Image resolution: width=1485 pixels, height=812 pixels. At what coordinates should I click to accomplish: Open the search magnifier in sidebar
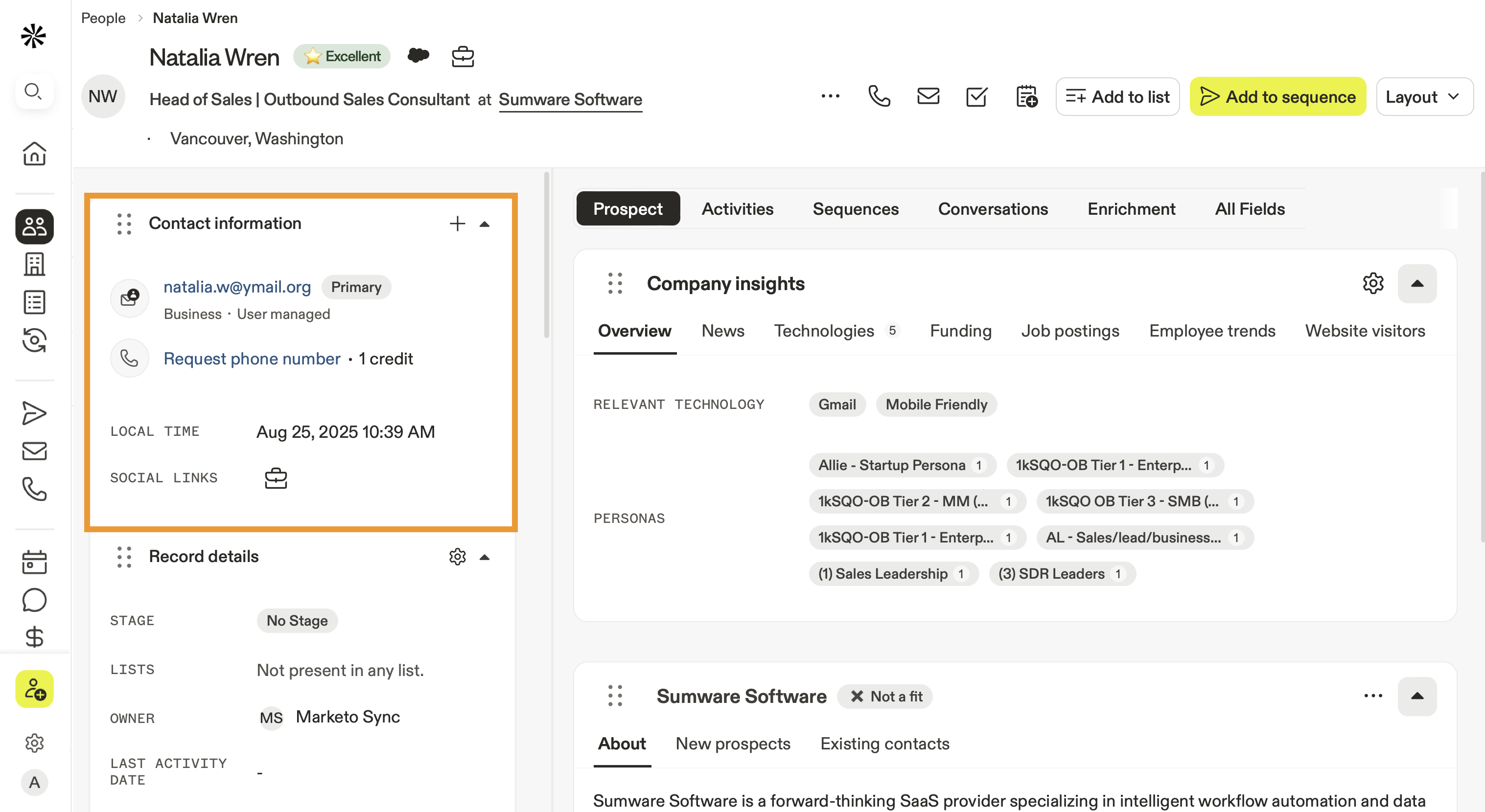[x=34, y=91]
